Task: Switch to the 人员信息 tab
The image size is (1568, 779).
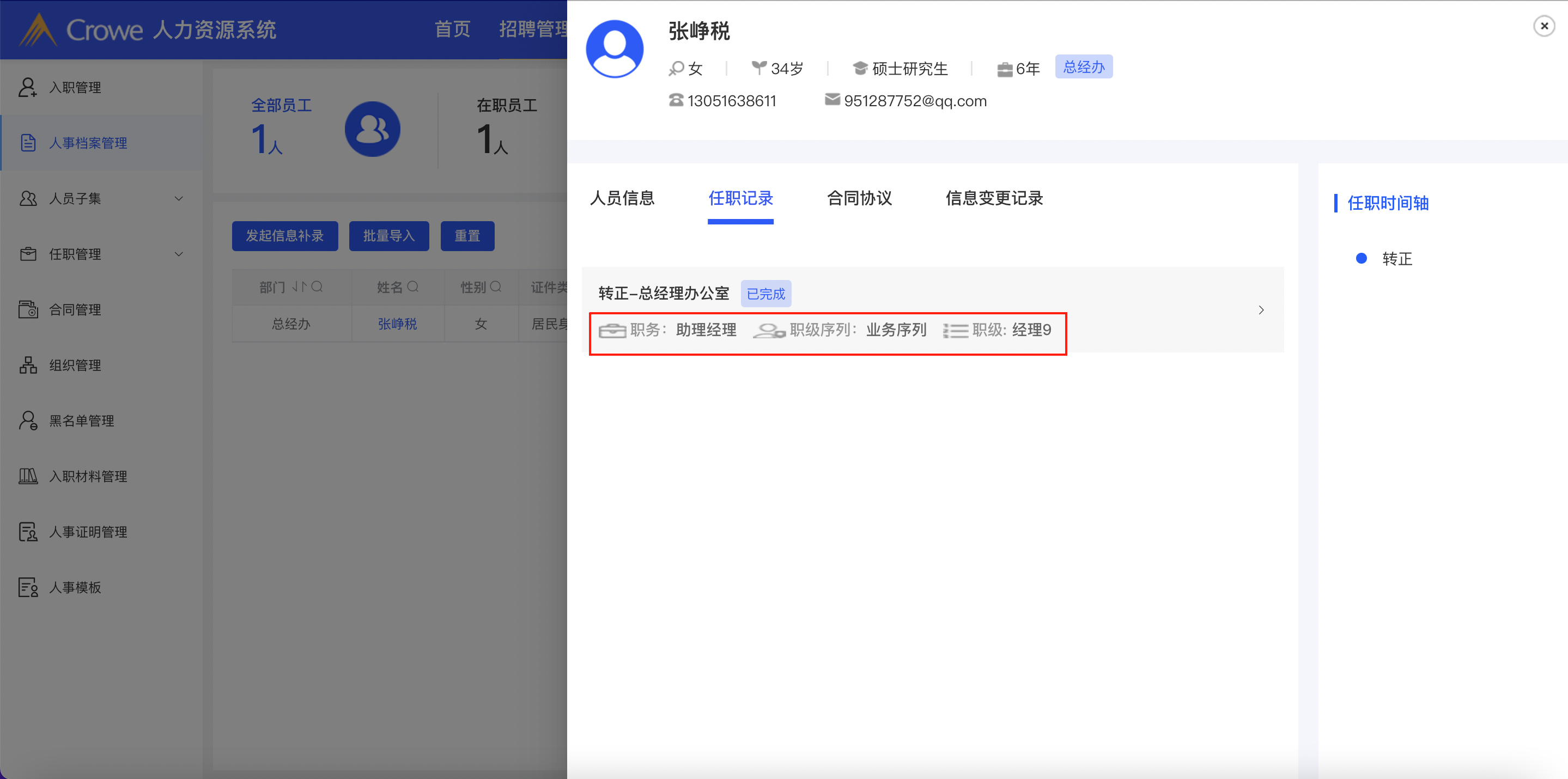Action: click(x=622, y=198)
